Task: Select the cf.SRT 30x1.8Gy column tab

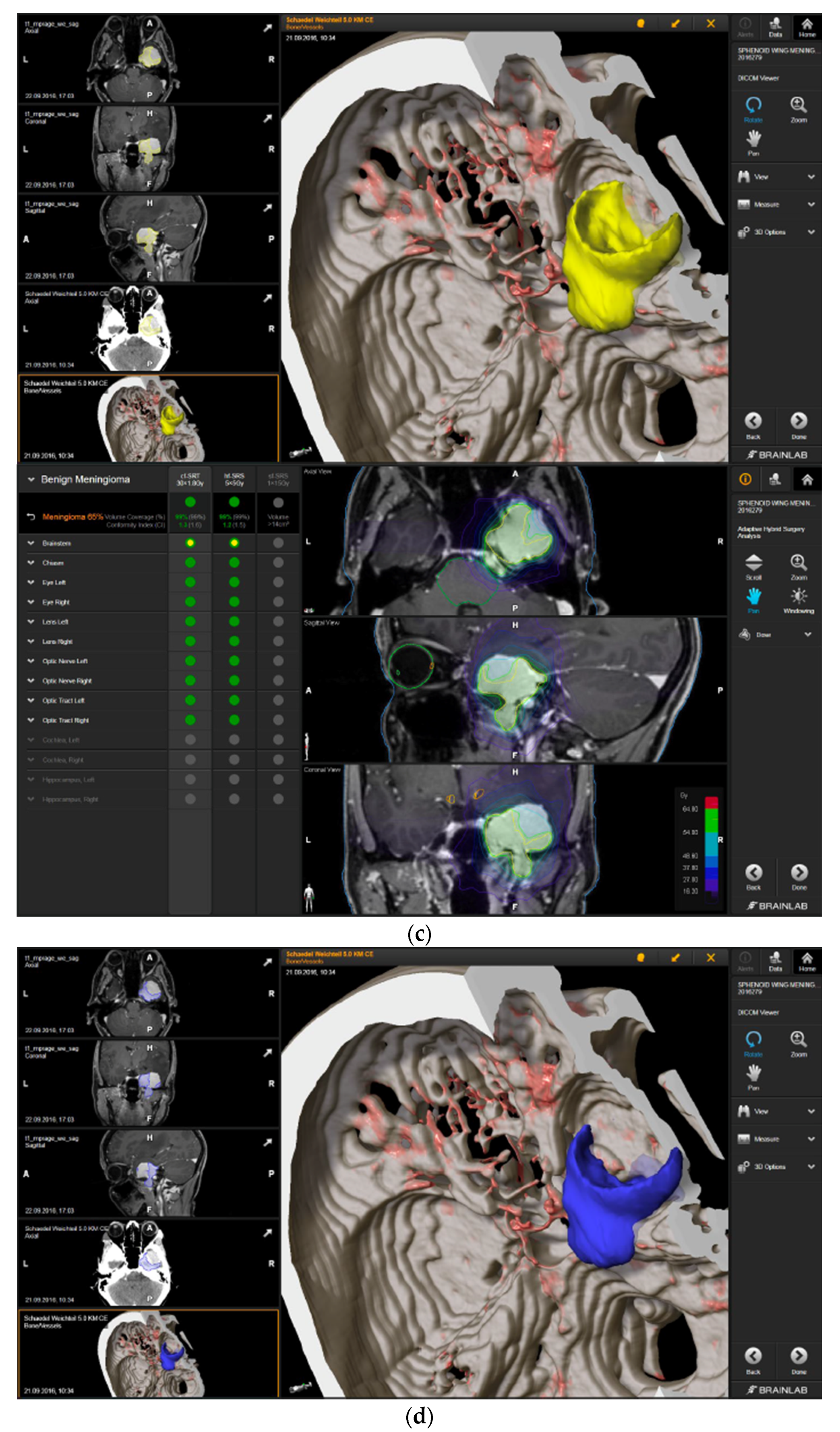Action: 190,479
